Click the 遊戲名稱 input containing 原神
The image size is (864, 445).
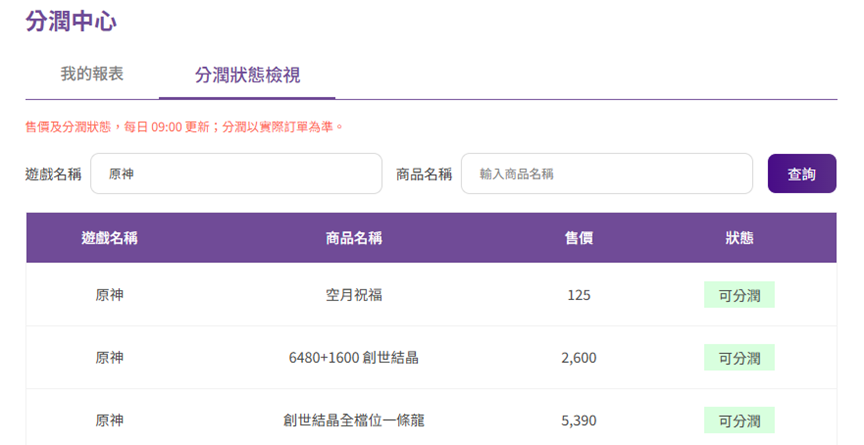(236, 174)
